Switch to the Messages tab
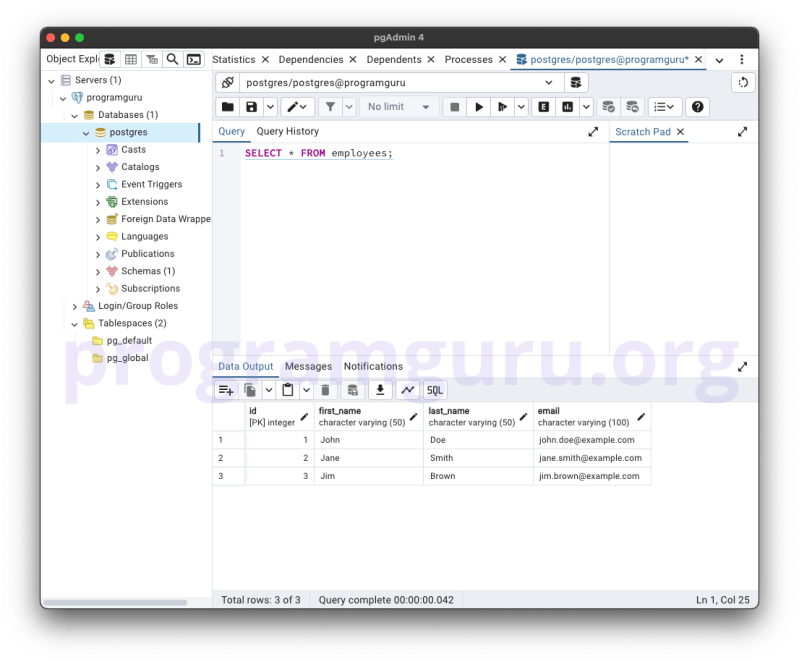This screenshot has height=662, width=799. (x=308, y=366)
